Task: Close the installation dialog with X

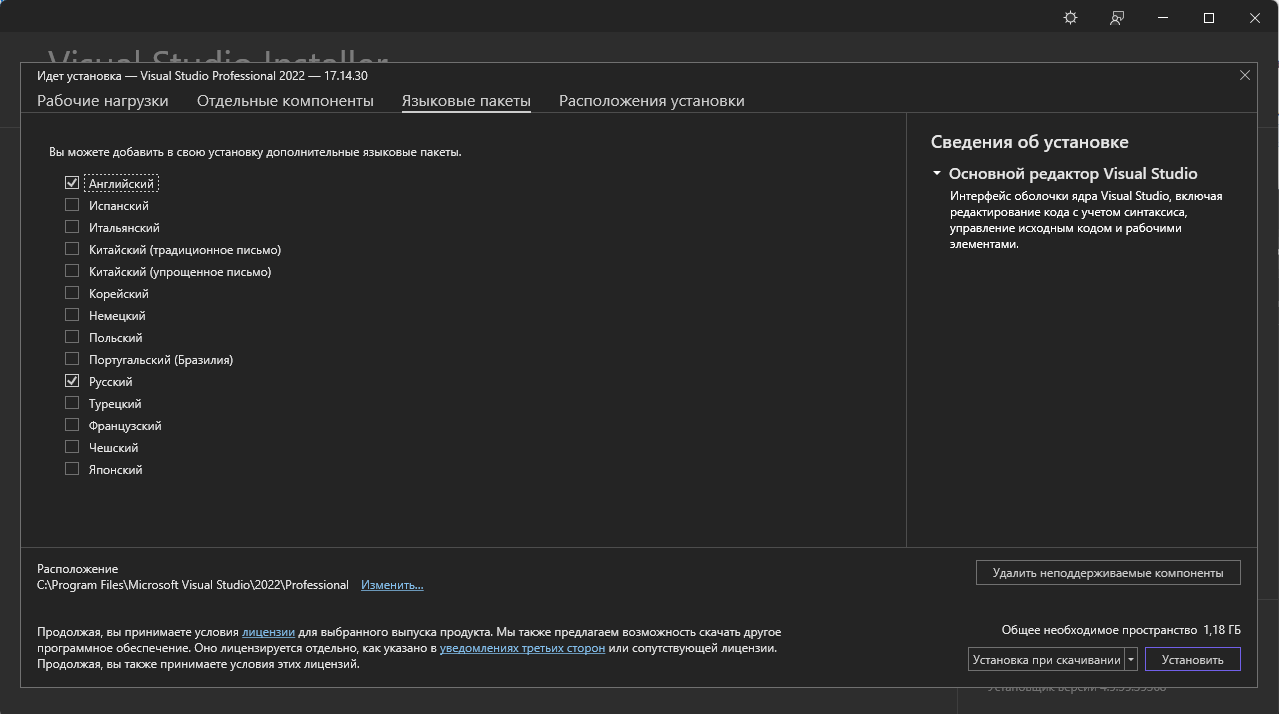Action: tap(1245, 75)
